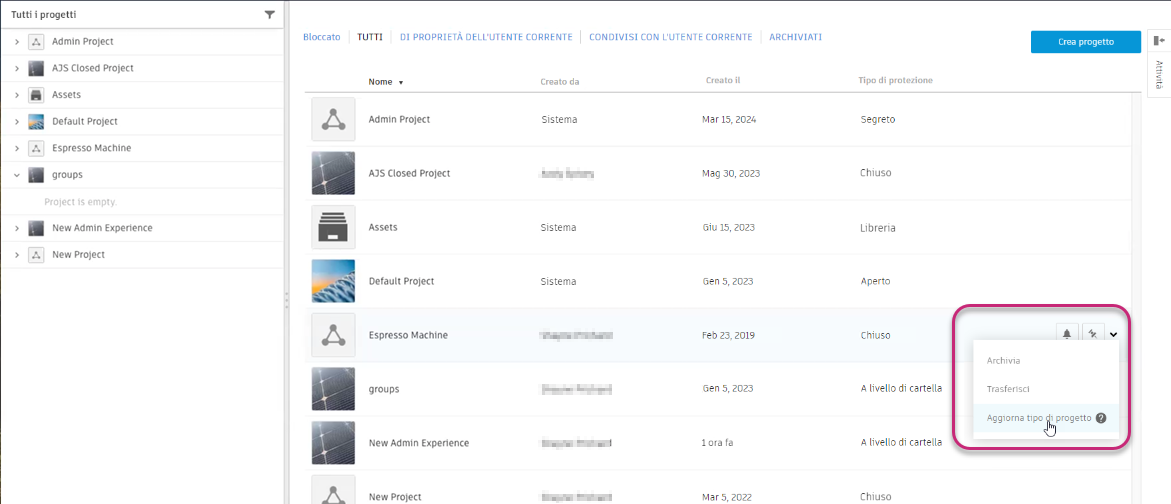Click the Aperto protection type cell
Screen dimensions: 1171x504
pos(875,281)
